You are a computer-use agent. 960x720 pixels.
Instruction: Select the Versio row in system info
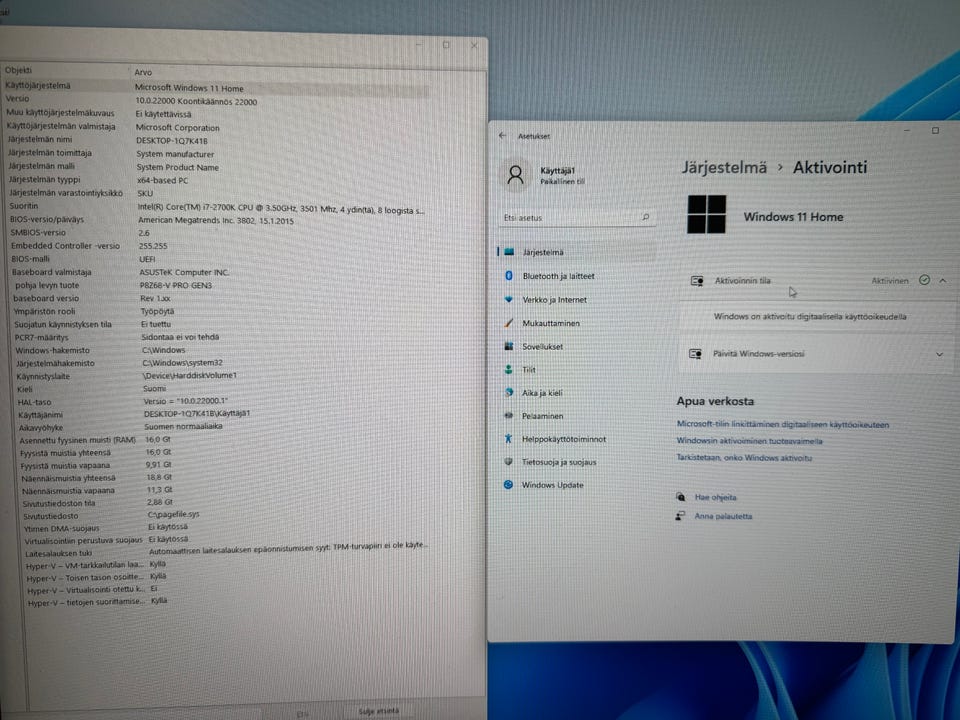[x=217, y=100]
